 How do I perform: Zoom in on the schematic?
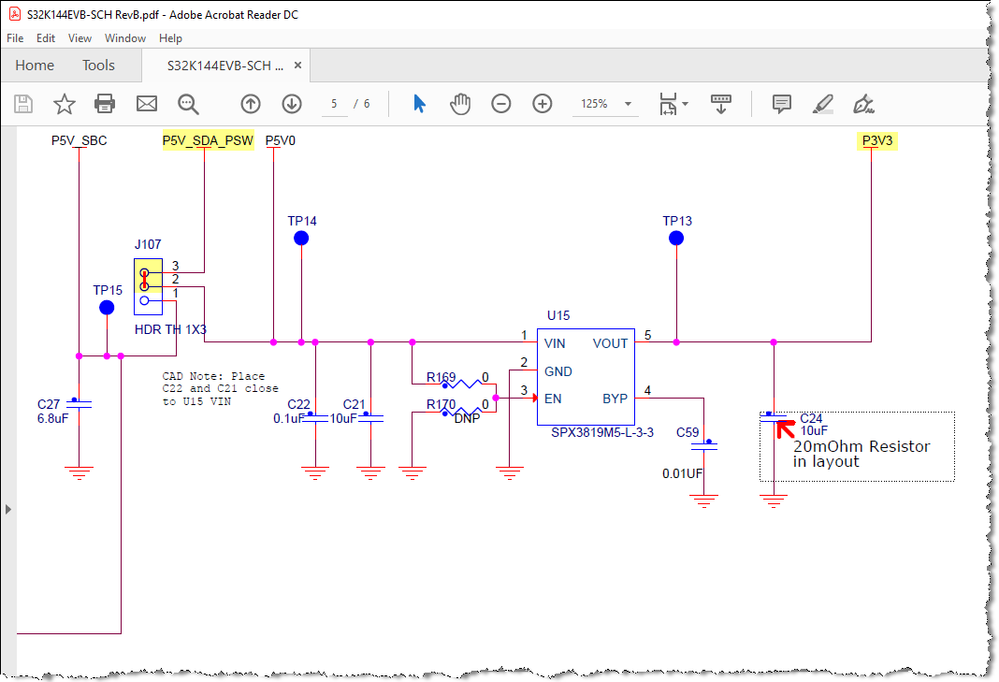coord(540,103)
